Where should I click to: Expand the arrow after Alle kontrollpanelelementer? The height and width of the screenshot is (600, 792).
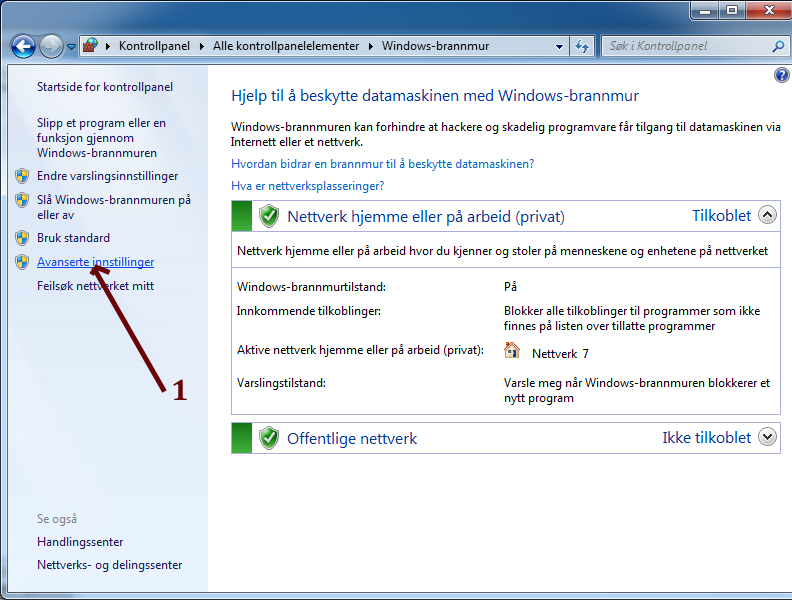click(371, 46)
